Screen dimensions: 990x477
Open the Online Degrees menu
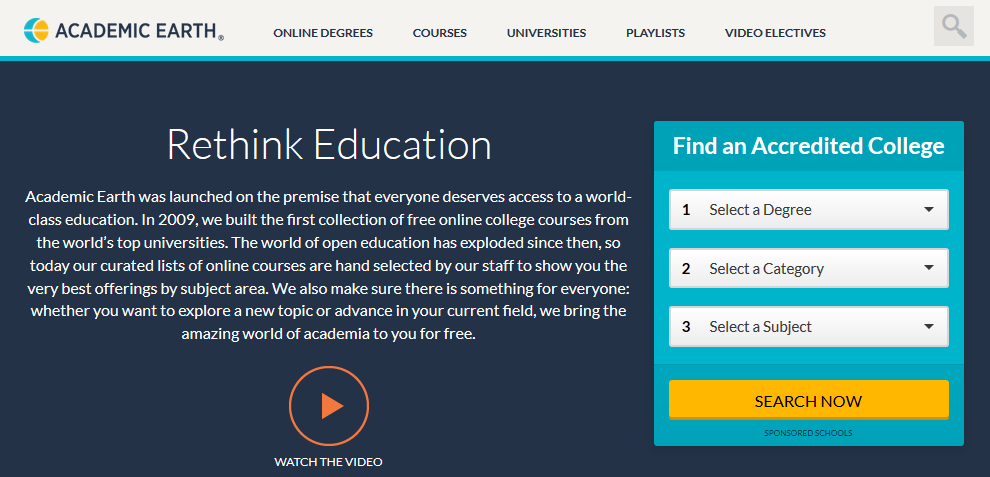coord(323,33)
